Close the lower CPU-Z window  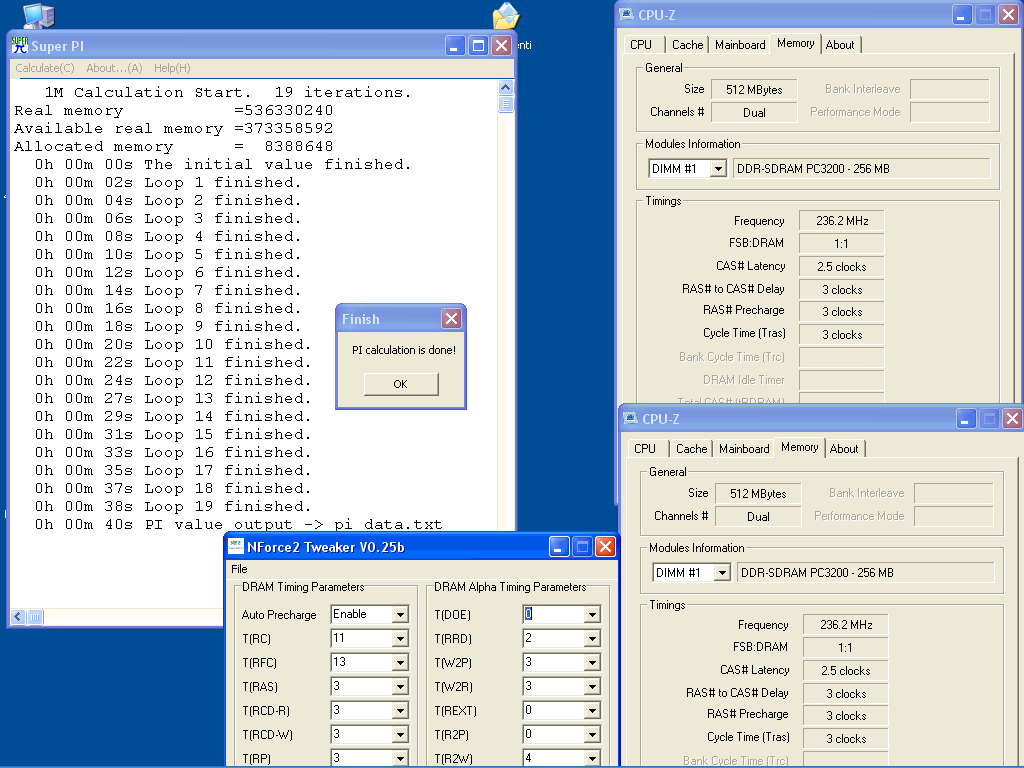point(1012,419)
